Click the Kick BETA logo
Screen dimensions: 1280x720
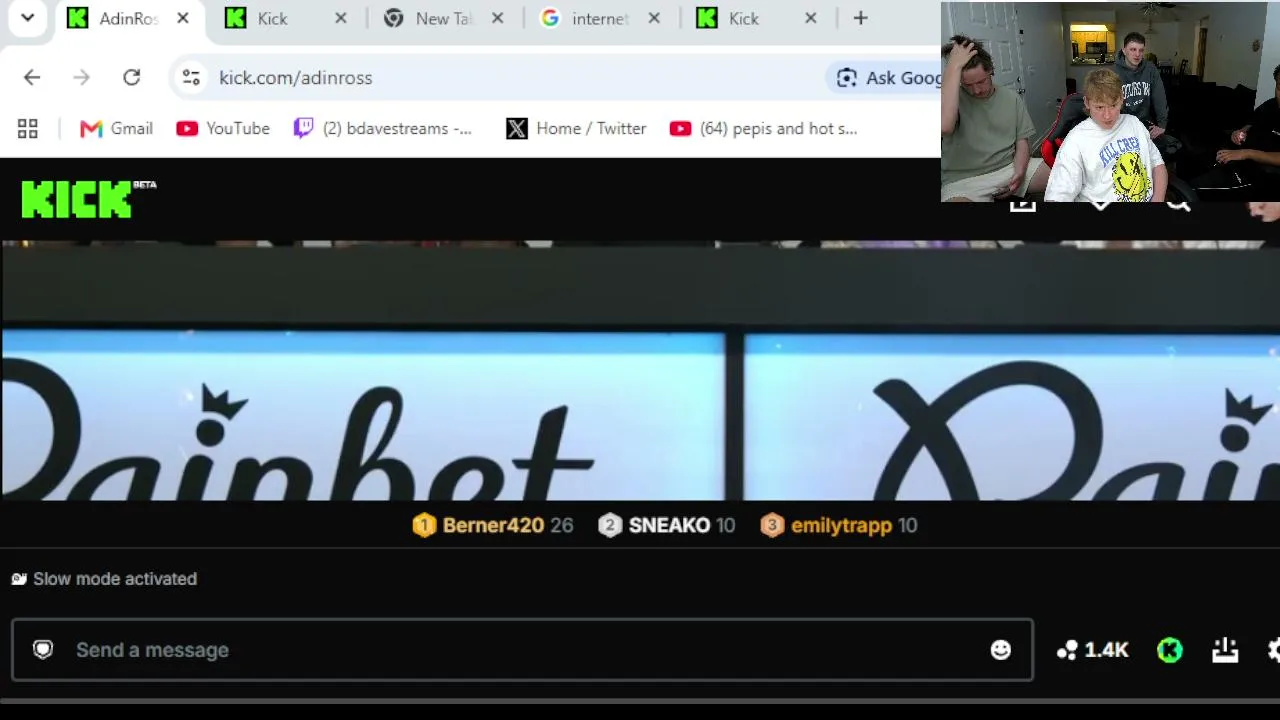(88, 199)
